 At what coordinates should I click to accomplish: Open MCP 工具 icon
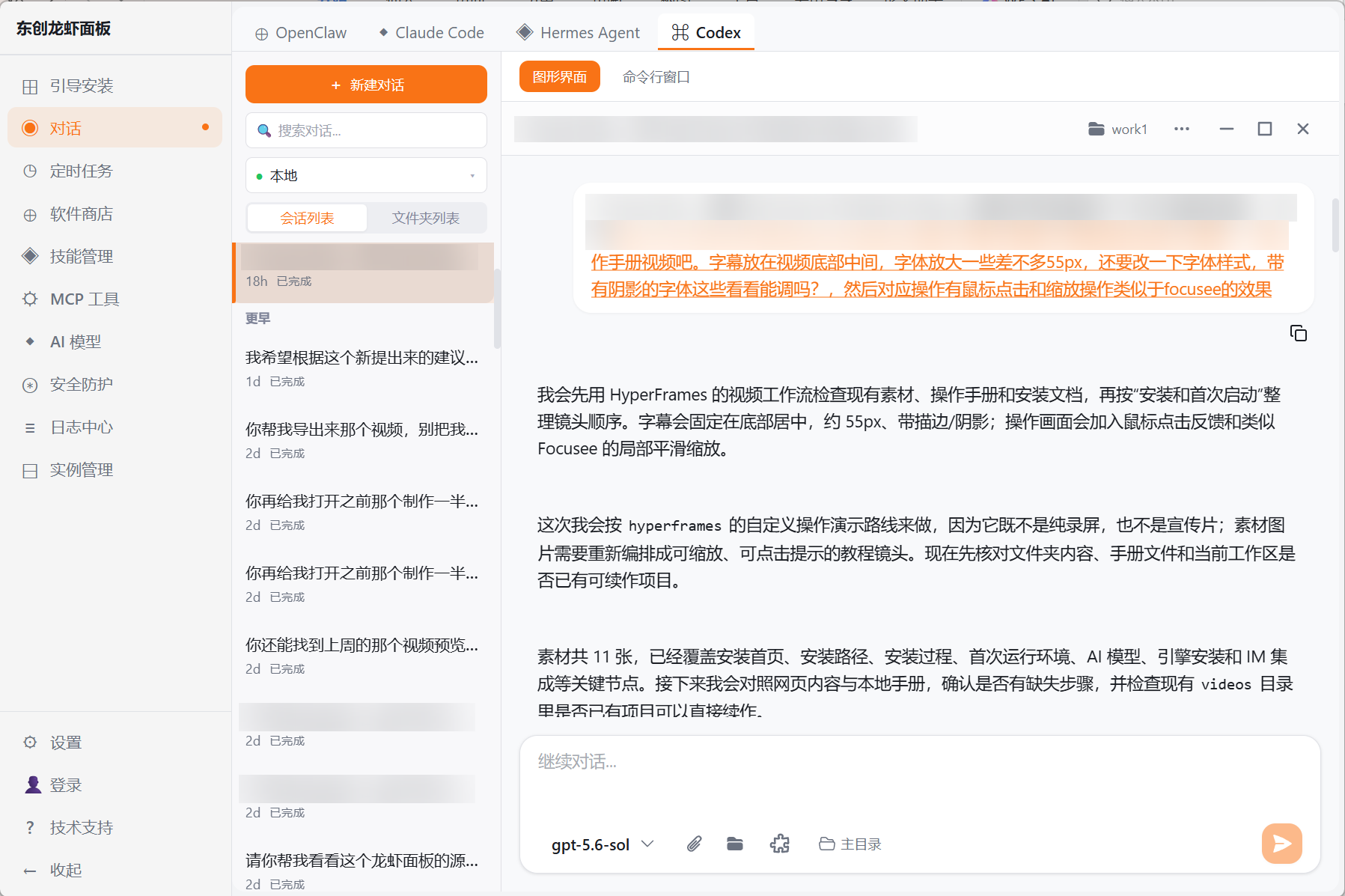click(x=30, y=299)
